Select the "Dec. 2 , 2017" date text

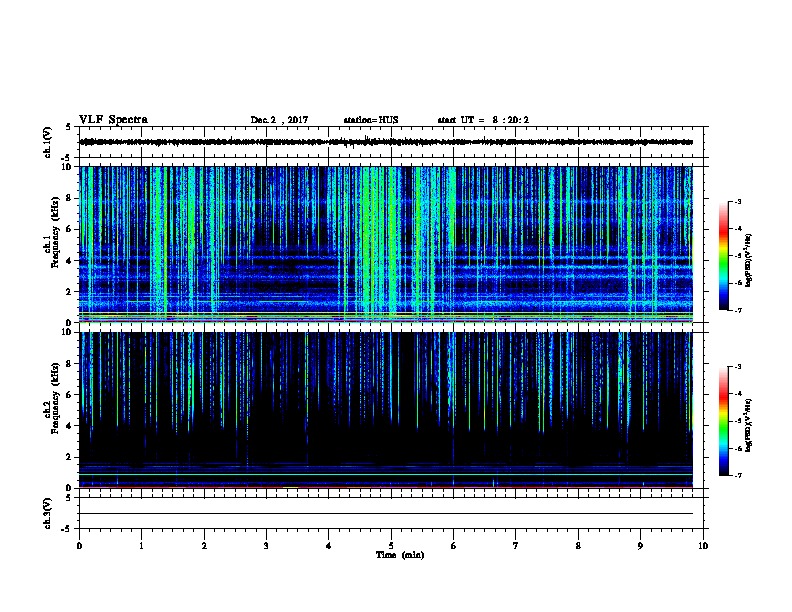click(x=279, y=120)
